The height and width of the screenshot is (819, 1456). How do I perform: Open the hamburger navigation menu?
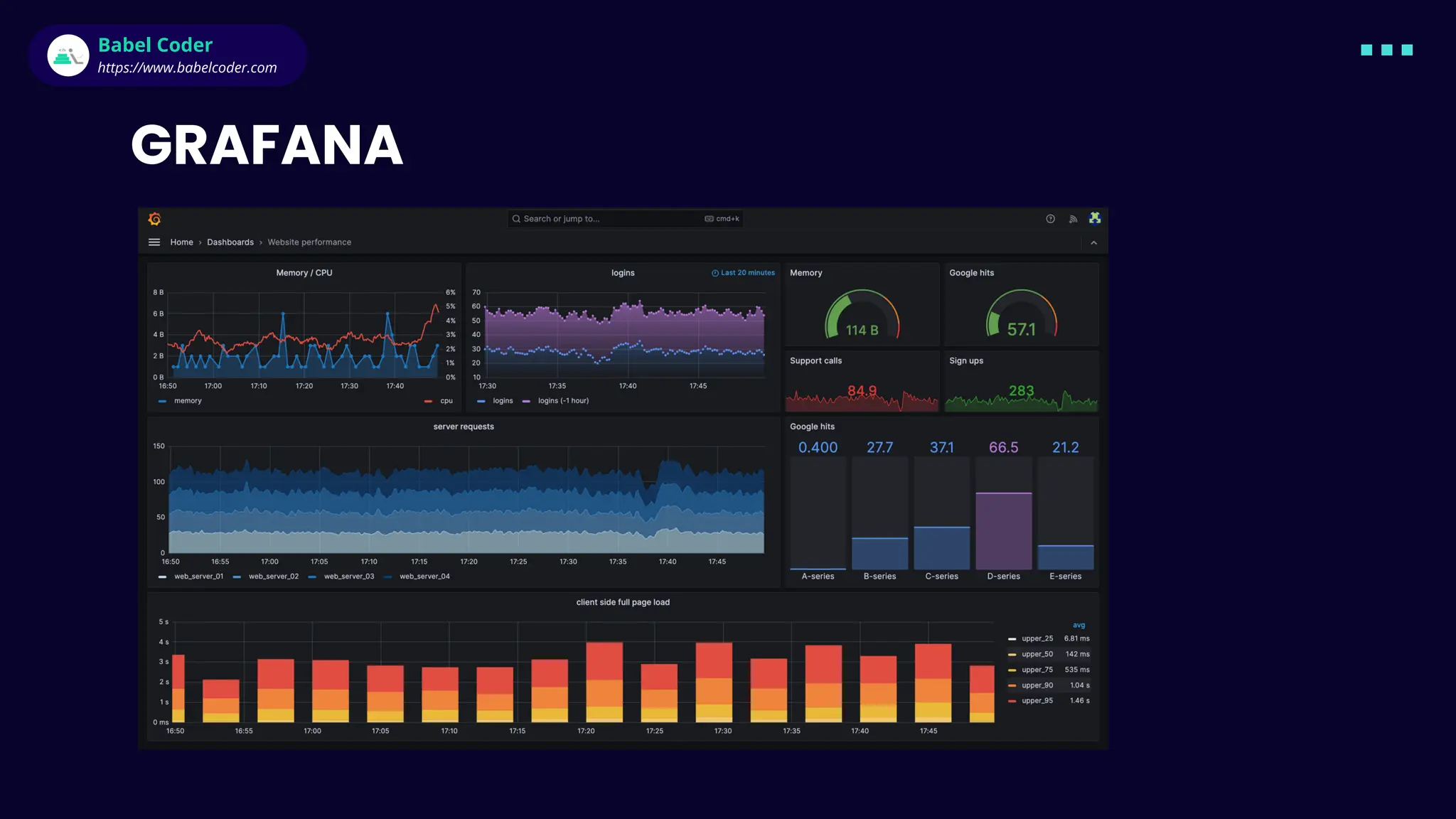[x=154, y=242]
